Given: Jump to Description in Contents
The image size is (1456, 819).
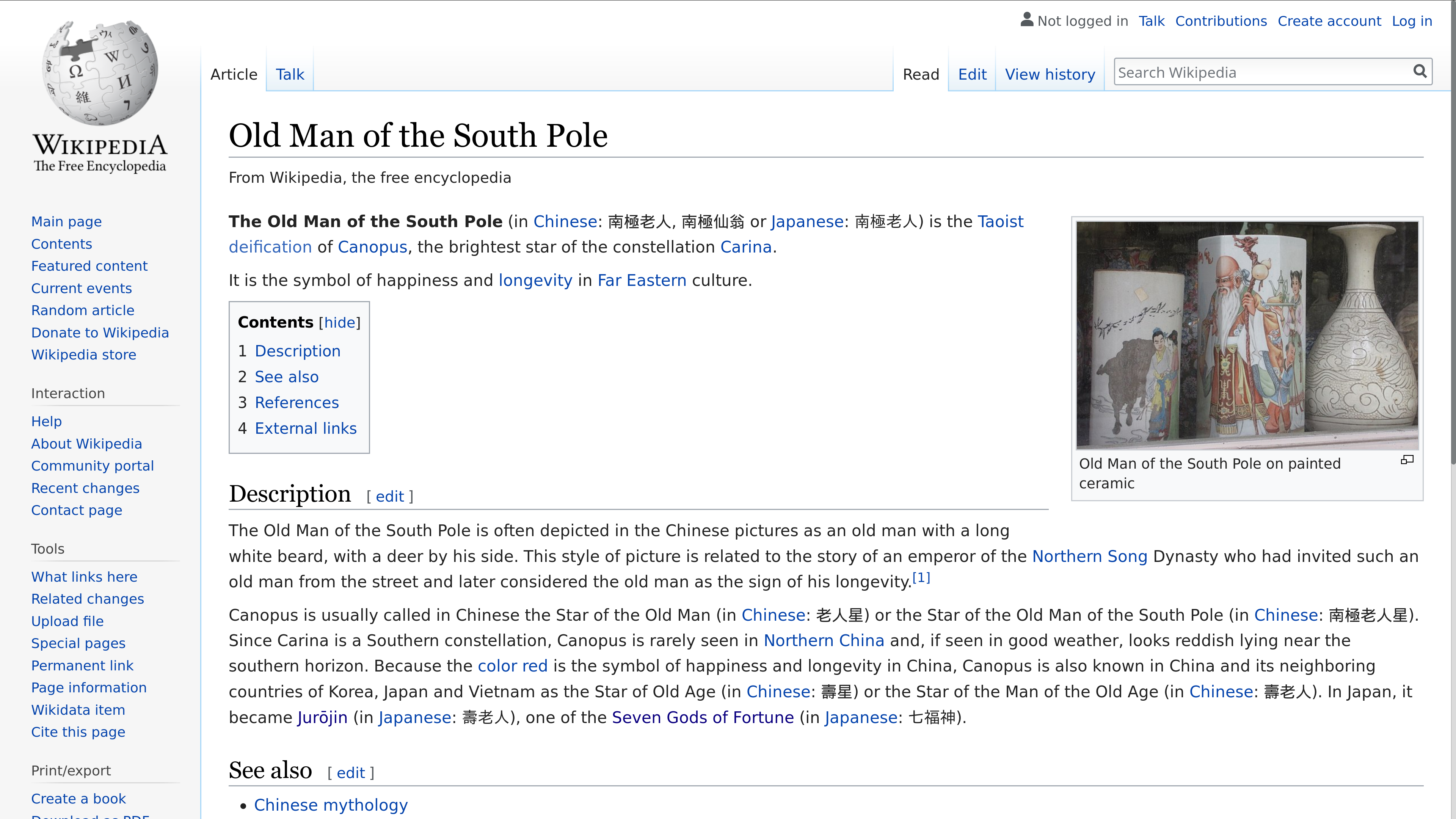Looking at the screenshot, I should pos(297,351).
